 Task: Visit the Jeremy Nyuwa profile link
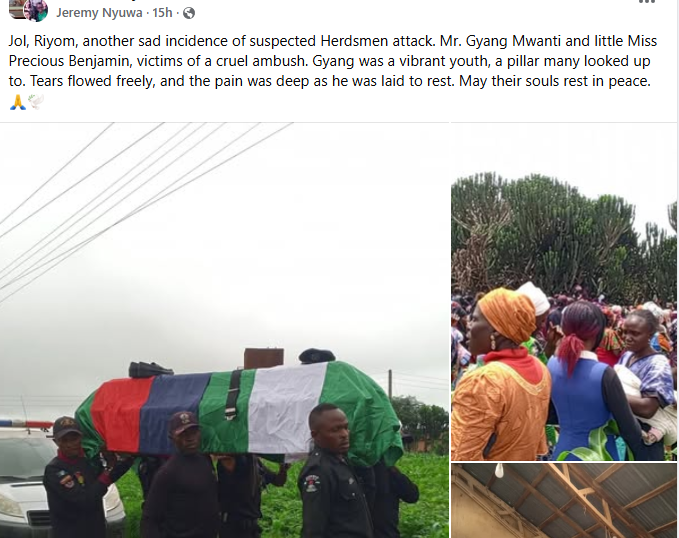[99, 13]
